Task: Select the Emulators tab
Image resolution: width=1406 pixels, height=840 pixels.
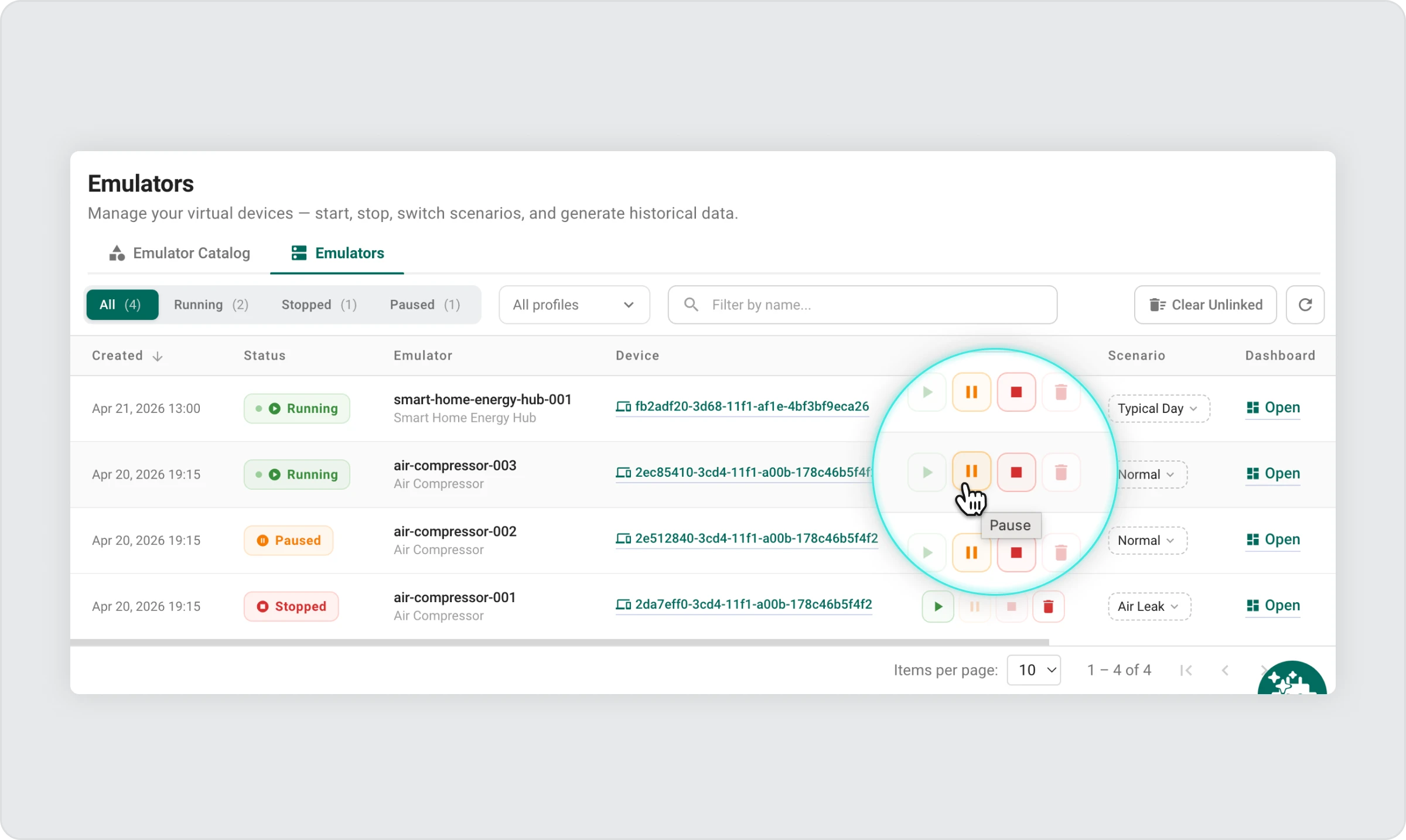Action: click(x=337, y=253)
